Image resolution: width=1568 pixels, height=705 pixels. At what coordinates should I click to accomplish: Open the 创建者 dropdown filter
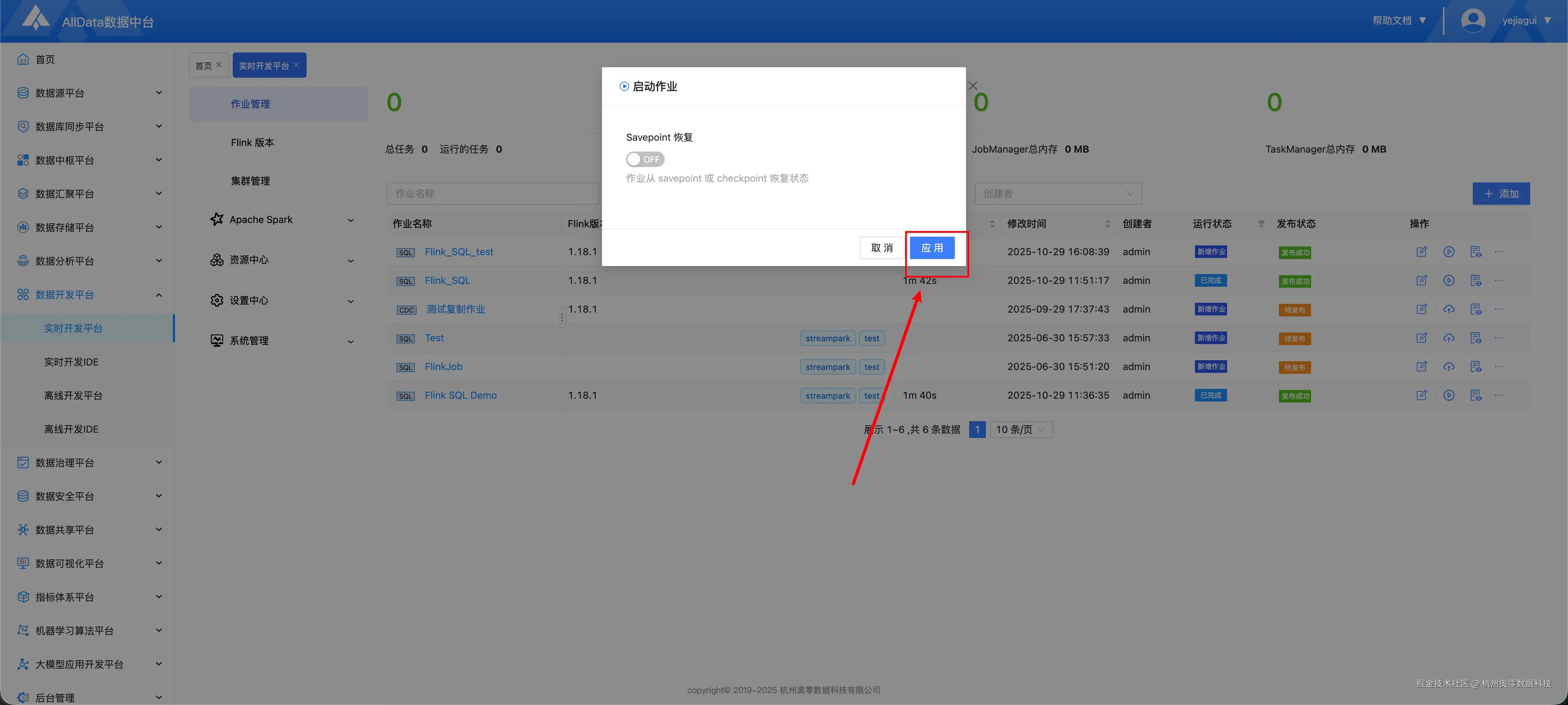(1057, 194)
